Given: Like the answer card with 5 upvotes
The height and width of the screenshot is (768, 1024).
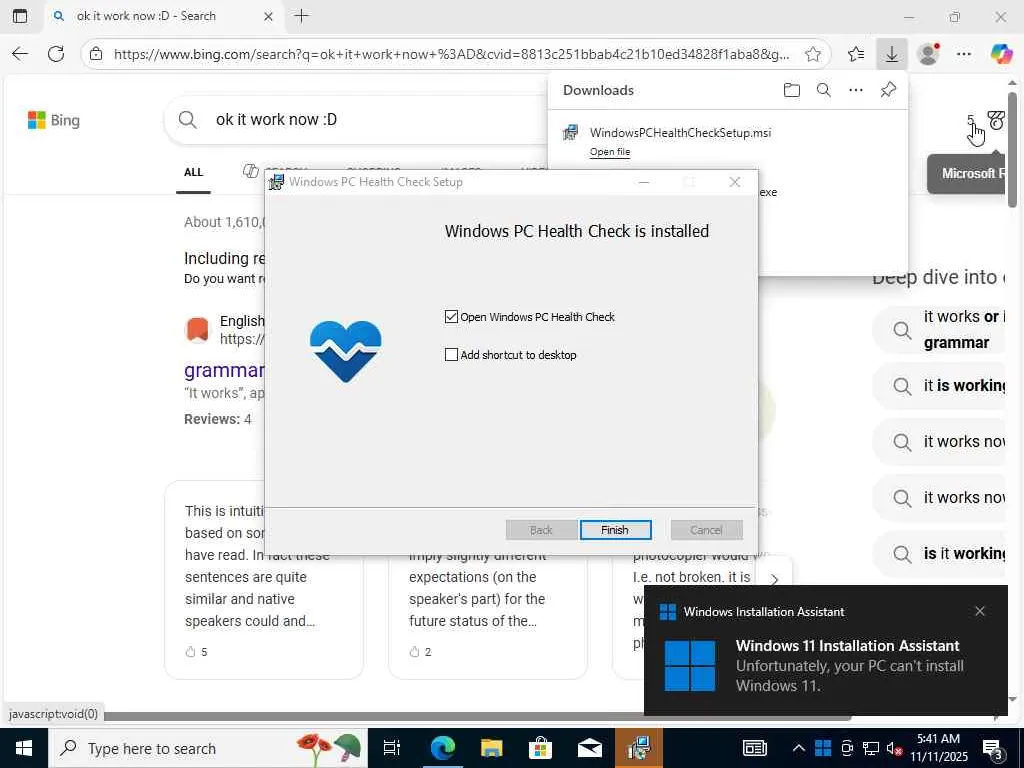Looking at the screenshot, I should click(x=191, y=652).
